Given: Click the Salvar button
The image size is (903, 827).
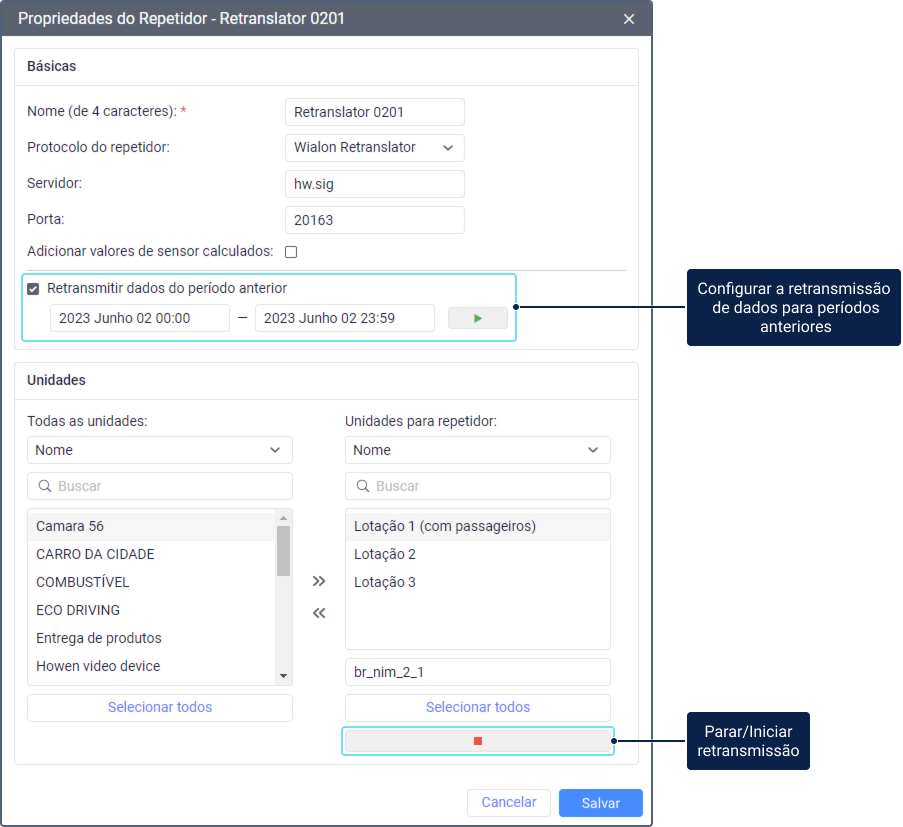Looking at the screenshot, I should pos(600,803).
